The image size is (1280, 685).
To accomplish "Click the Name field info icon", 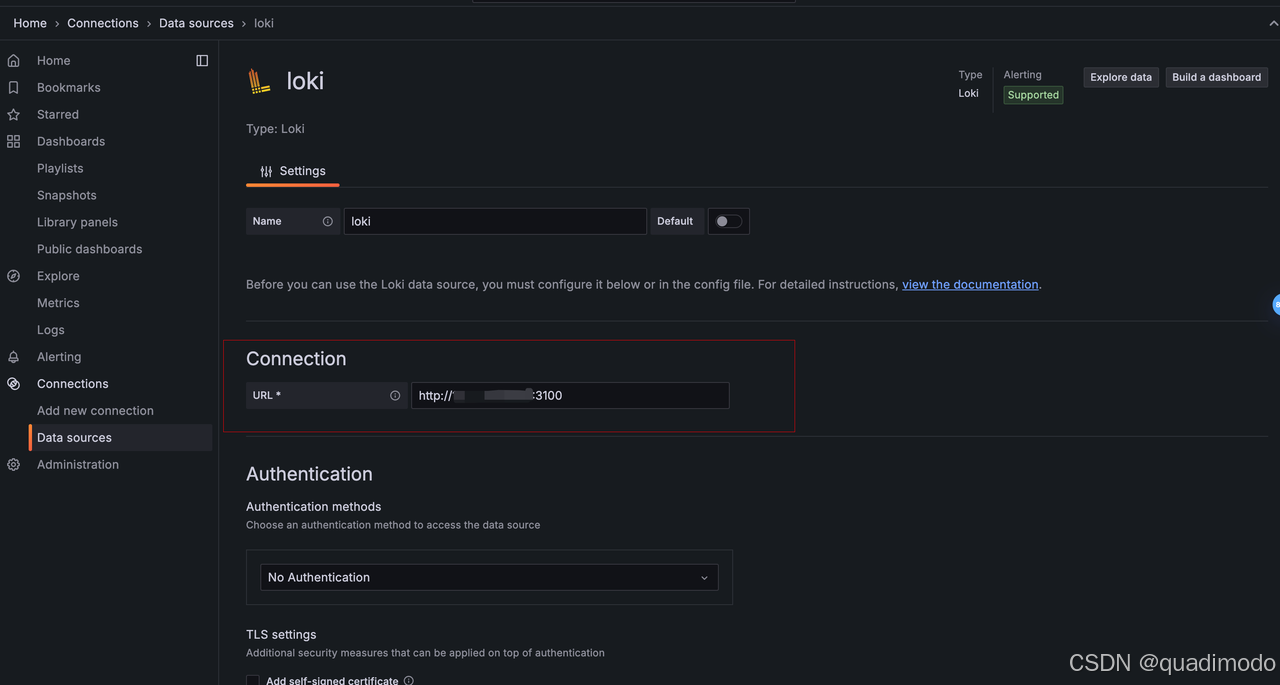I will 327,221.
